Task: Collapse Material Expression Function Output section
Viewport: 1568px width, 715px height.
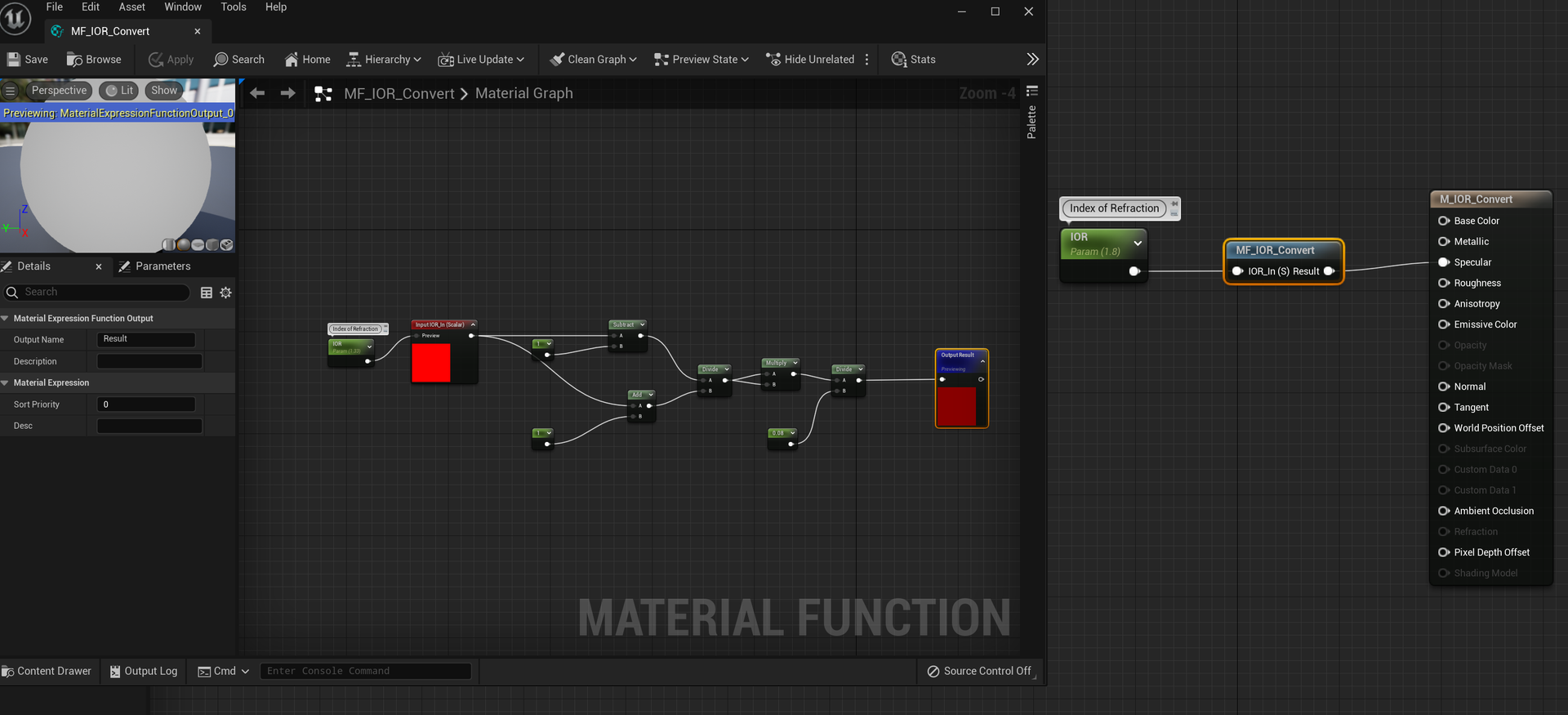Action: pyautogui.click(x=5, y=319)
